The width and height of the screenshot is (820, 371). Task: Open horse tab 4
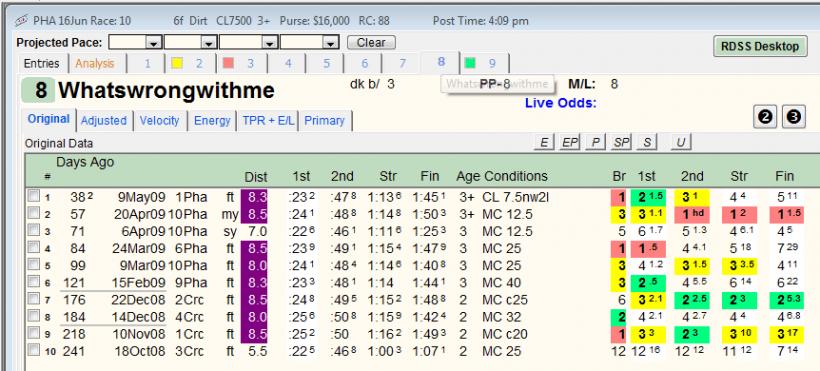[x=288, y=64]
